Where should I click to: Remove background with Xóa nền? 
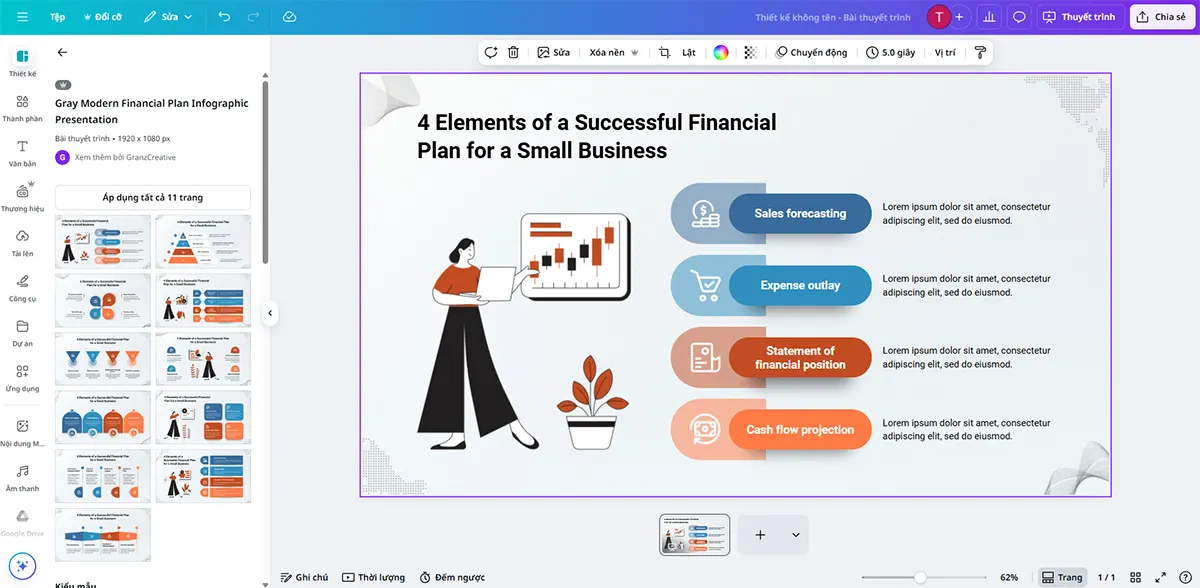tap(613, 52)
